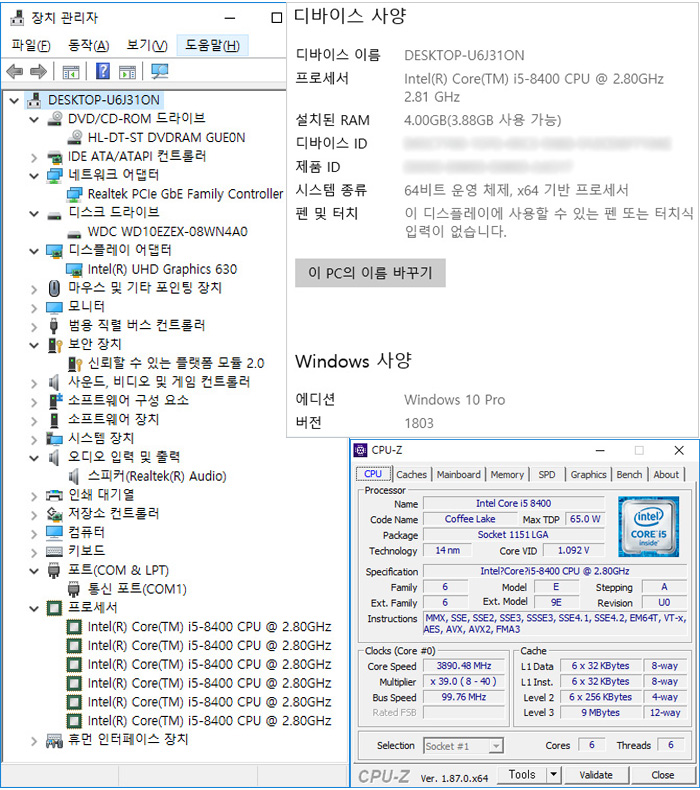Collapse the processors branch

click(x=34, y=609)
